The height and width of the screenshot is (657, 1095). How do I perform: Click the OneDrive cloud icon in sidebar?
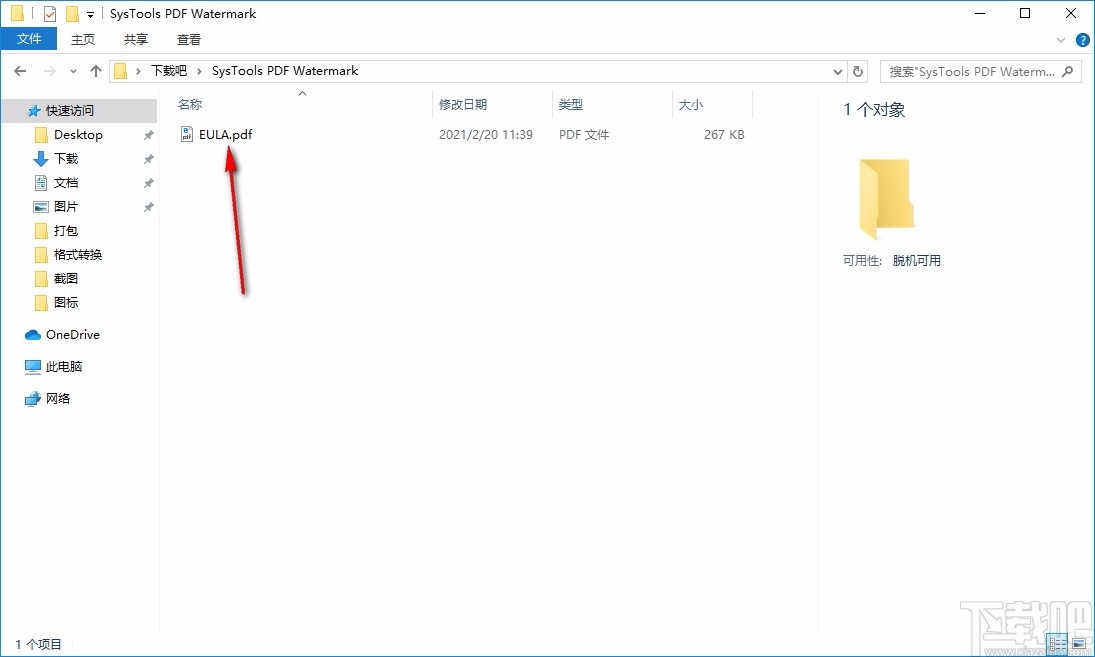[x=32, y=334]
